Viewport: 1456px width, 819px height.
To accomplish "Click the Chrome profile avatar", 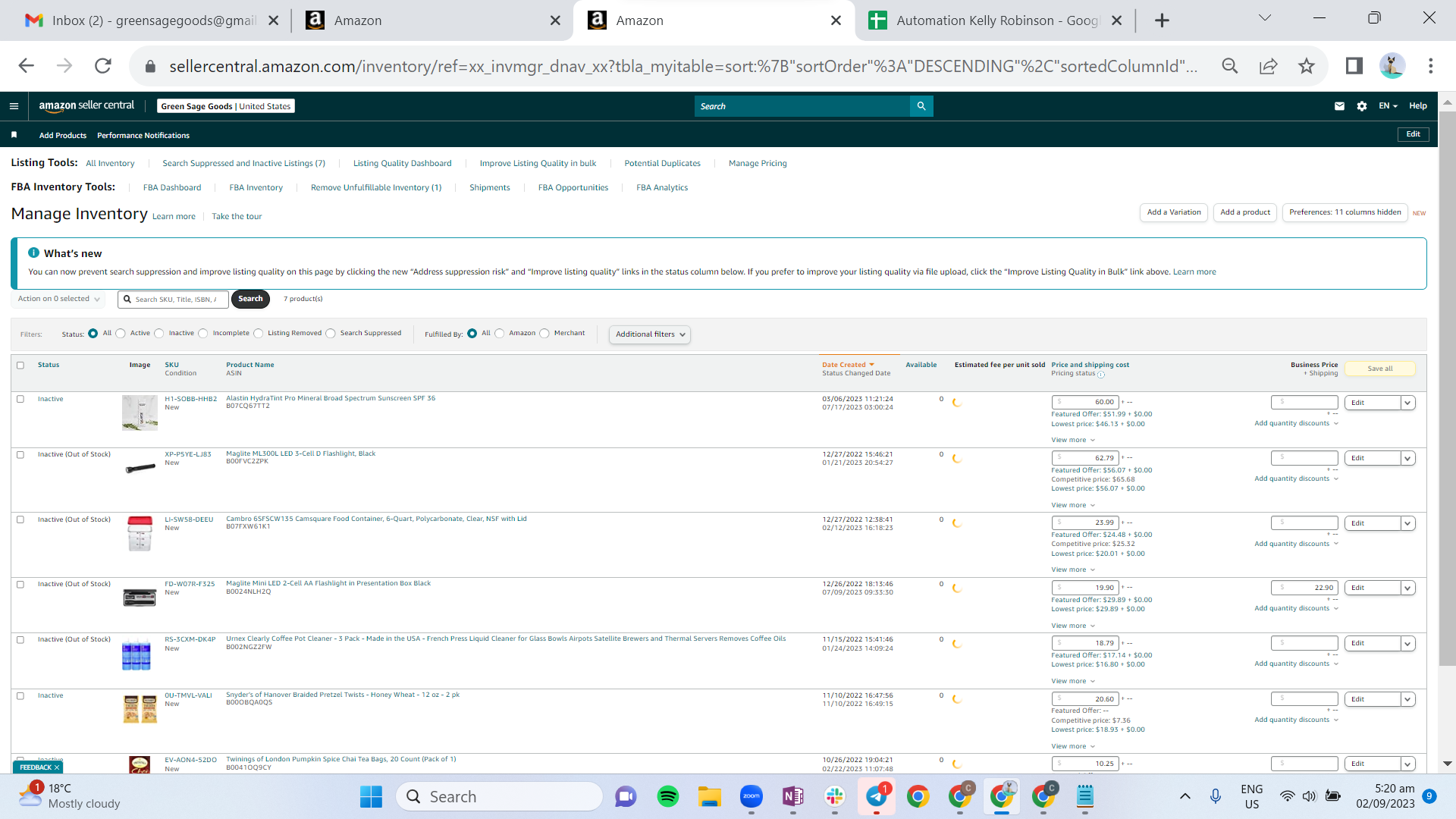I will coord(1392,66).
